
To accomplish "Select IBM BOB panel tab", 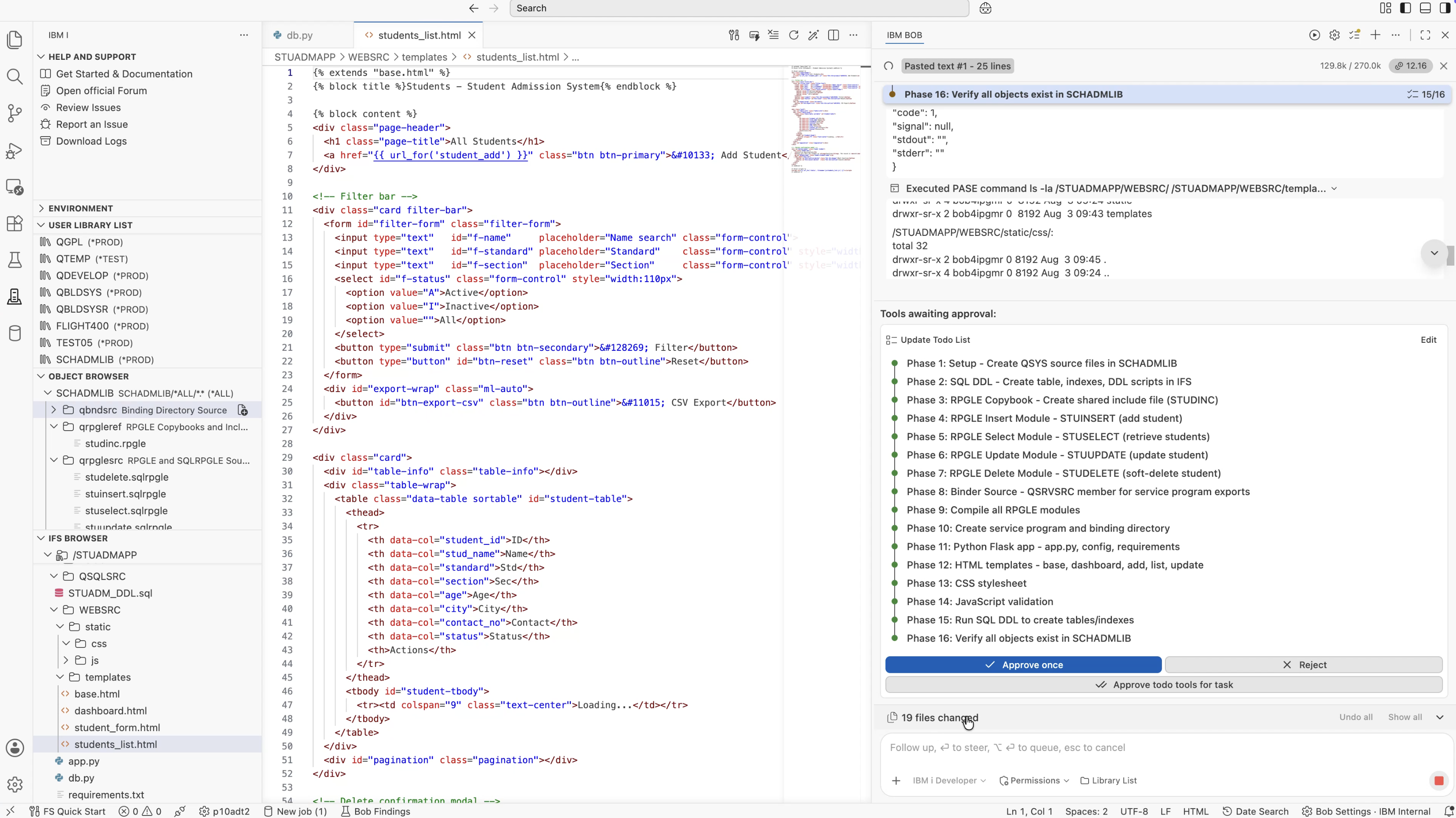I will [904, 35].
